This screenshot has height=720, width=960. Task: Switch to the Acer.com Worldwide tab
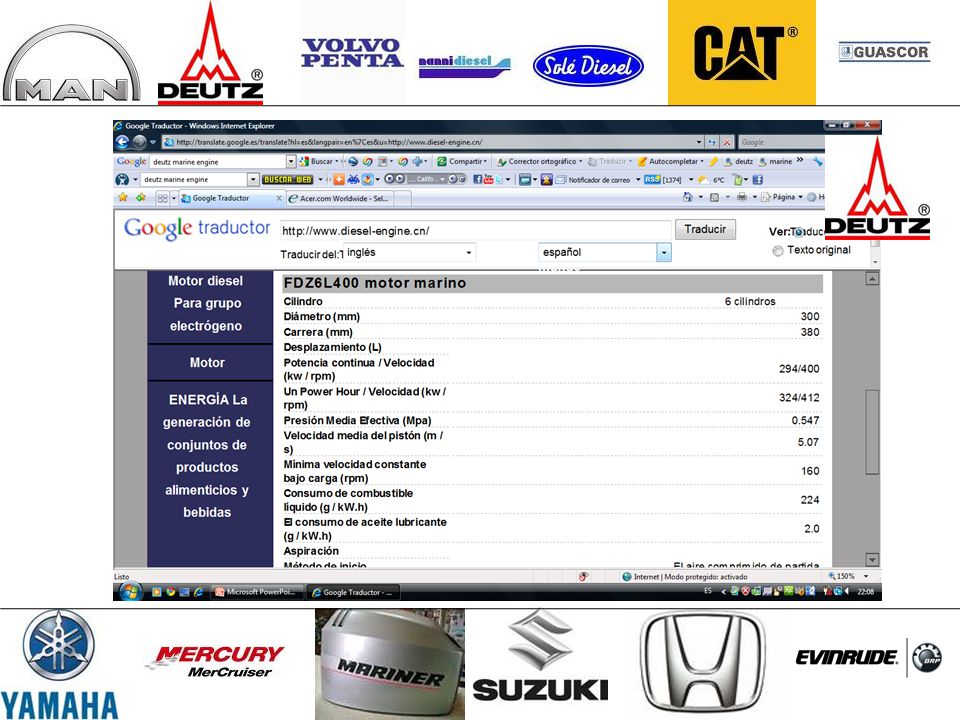(x=339, y=198)
